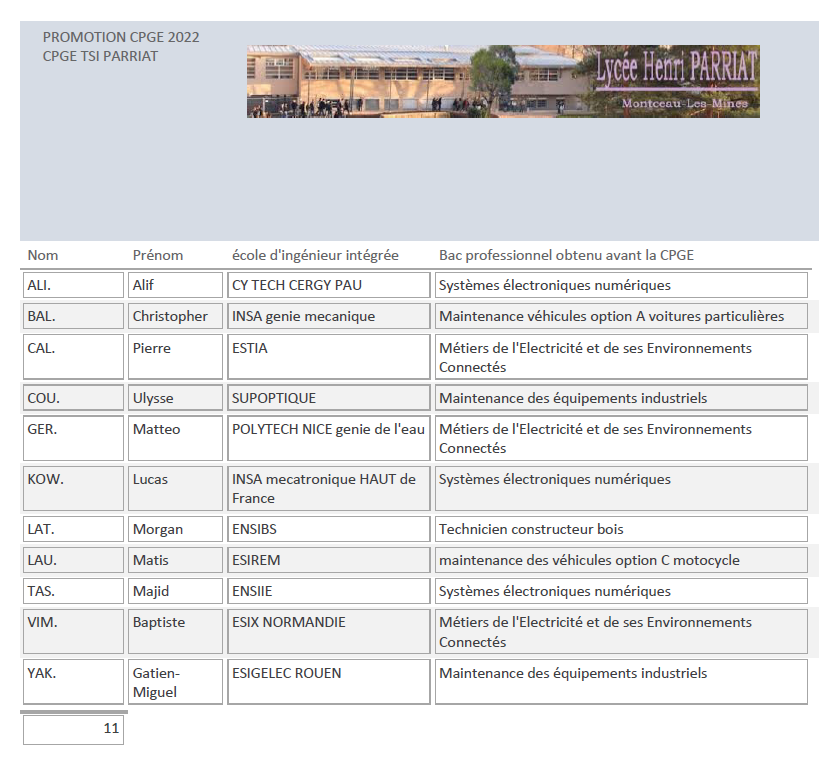This screenshot has width=833, height=784.
Task: Select the CAL. name field
Action: (x=73, y=356)
